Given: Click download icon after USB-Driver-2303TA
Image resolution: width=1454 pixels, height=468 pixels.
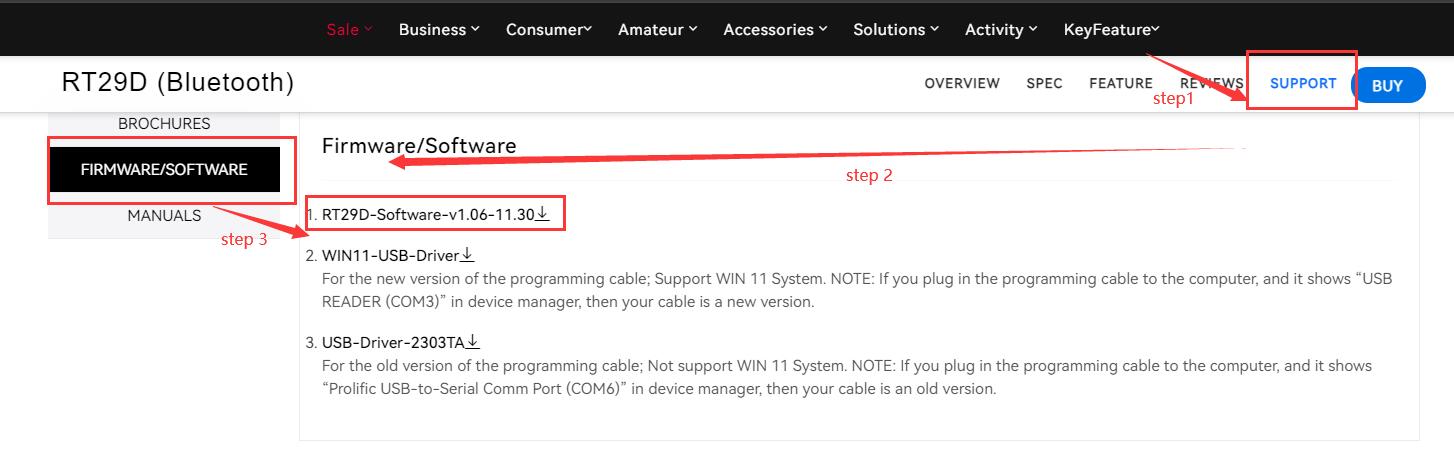Looking at the screenshot, I should pos(473,342).
